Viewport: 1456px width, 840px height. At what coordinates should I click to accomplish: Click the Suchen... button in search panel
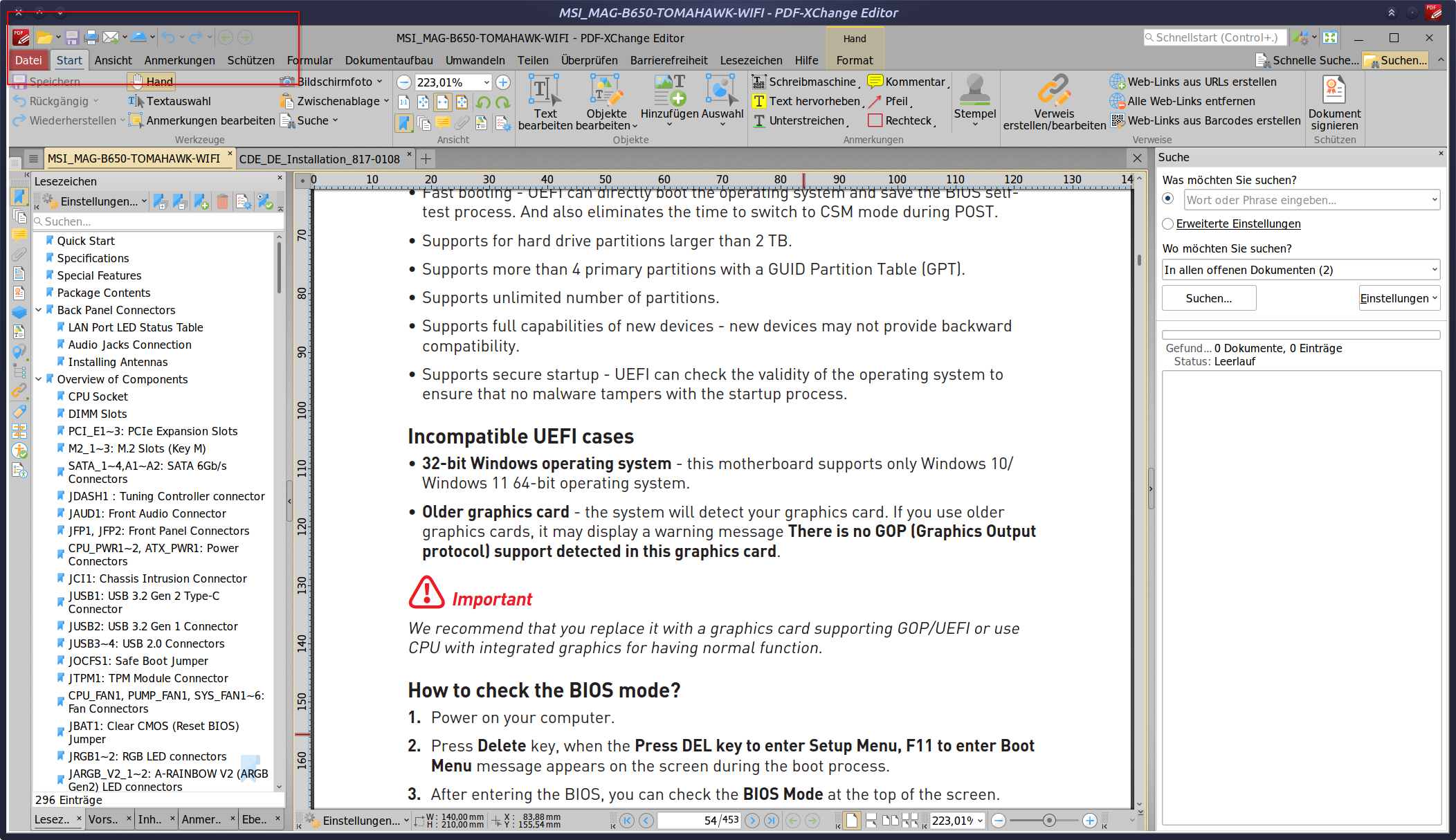(1209, 298)
